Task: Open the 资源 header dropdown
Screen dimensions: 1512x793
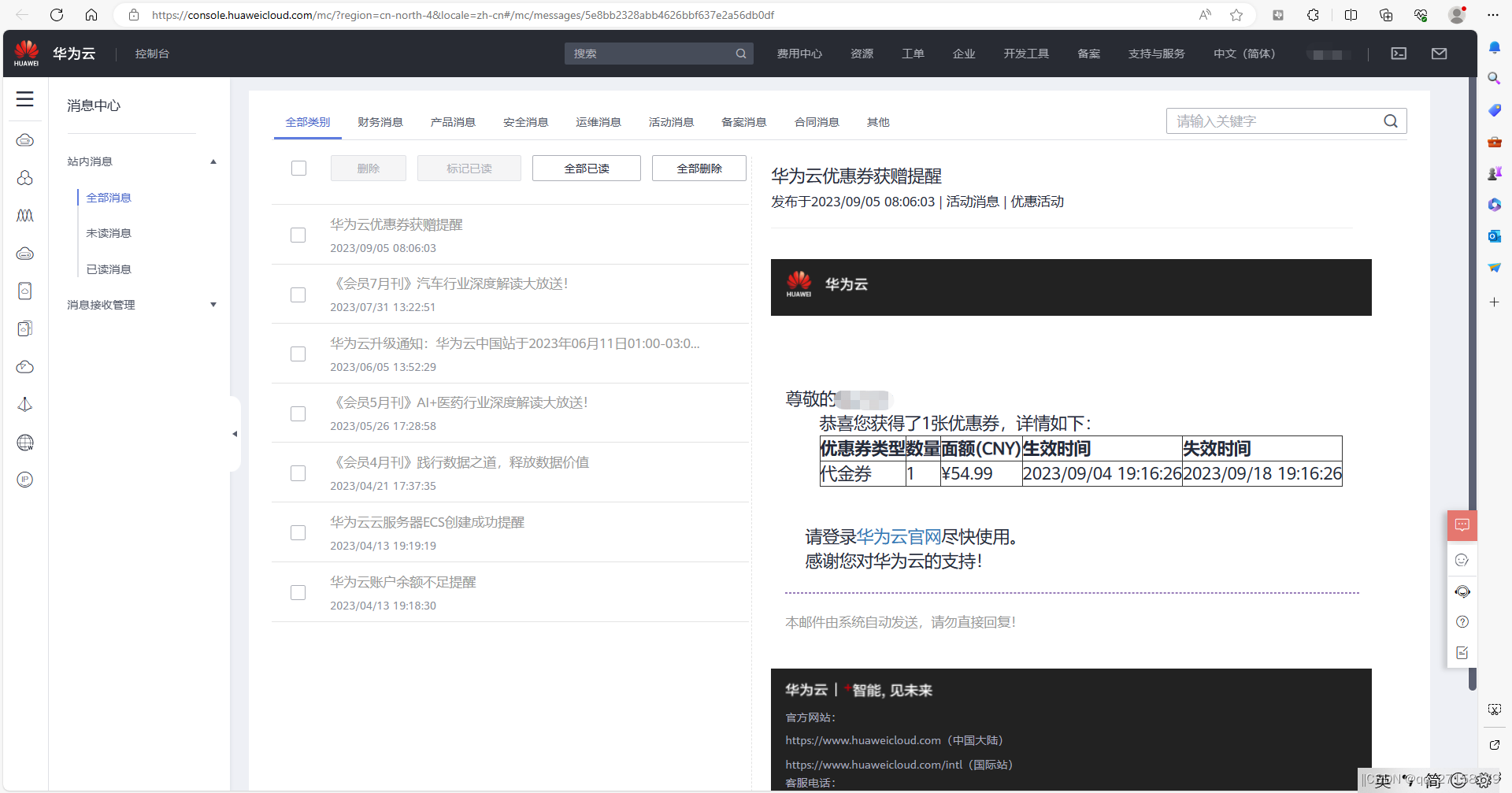Action: click(862, 54)
